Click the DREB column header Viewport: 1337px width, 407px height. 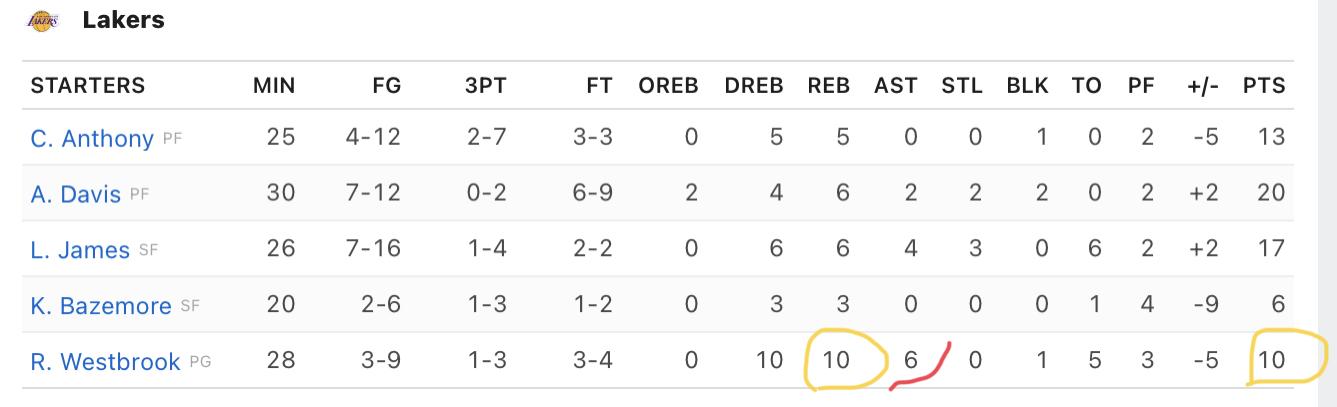click(754, 86)
